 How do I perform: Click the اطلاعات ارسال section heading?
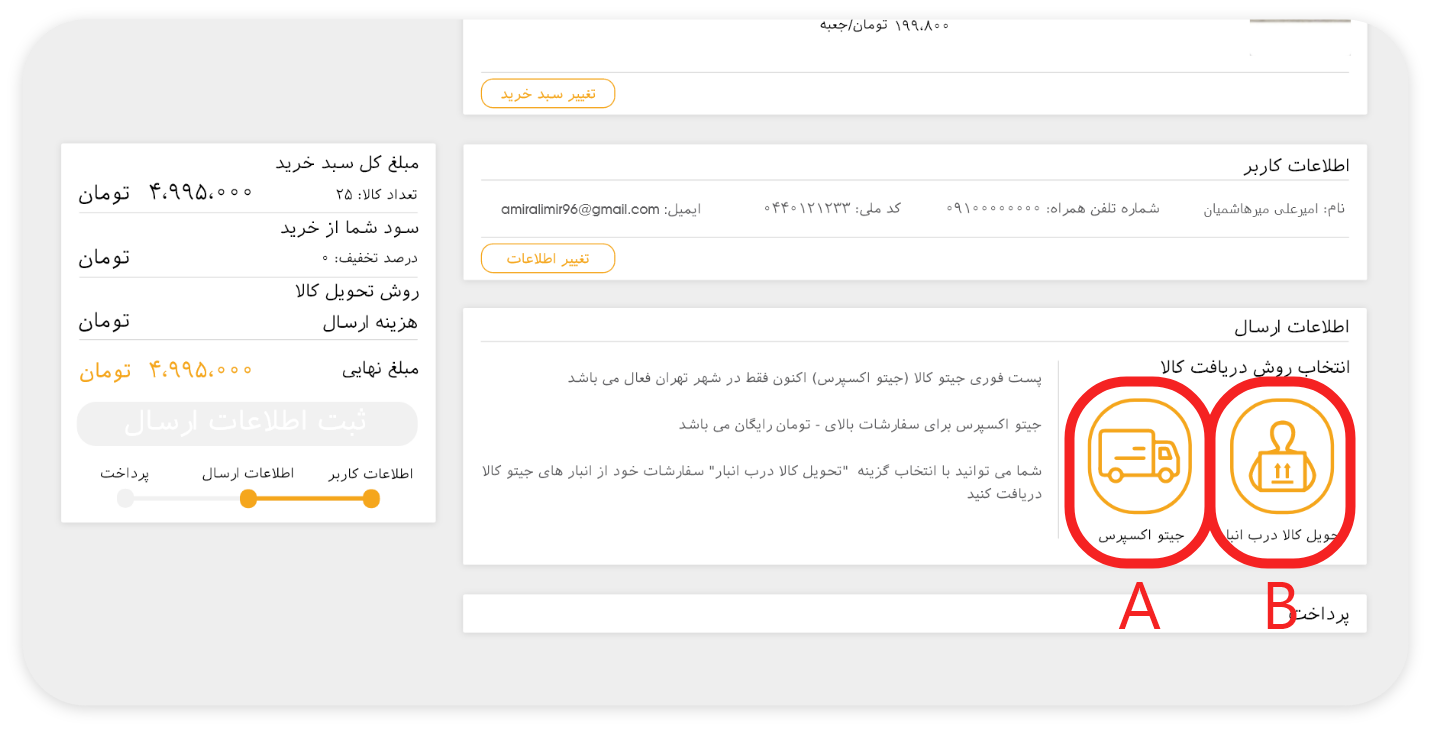tap(1291, 327)
